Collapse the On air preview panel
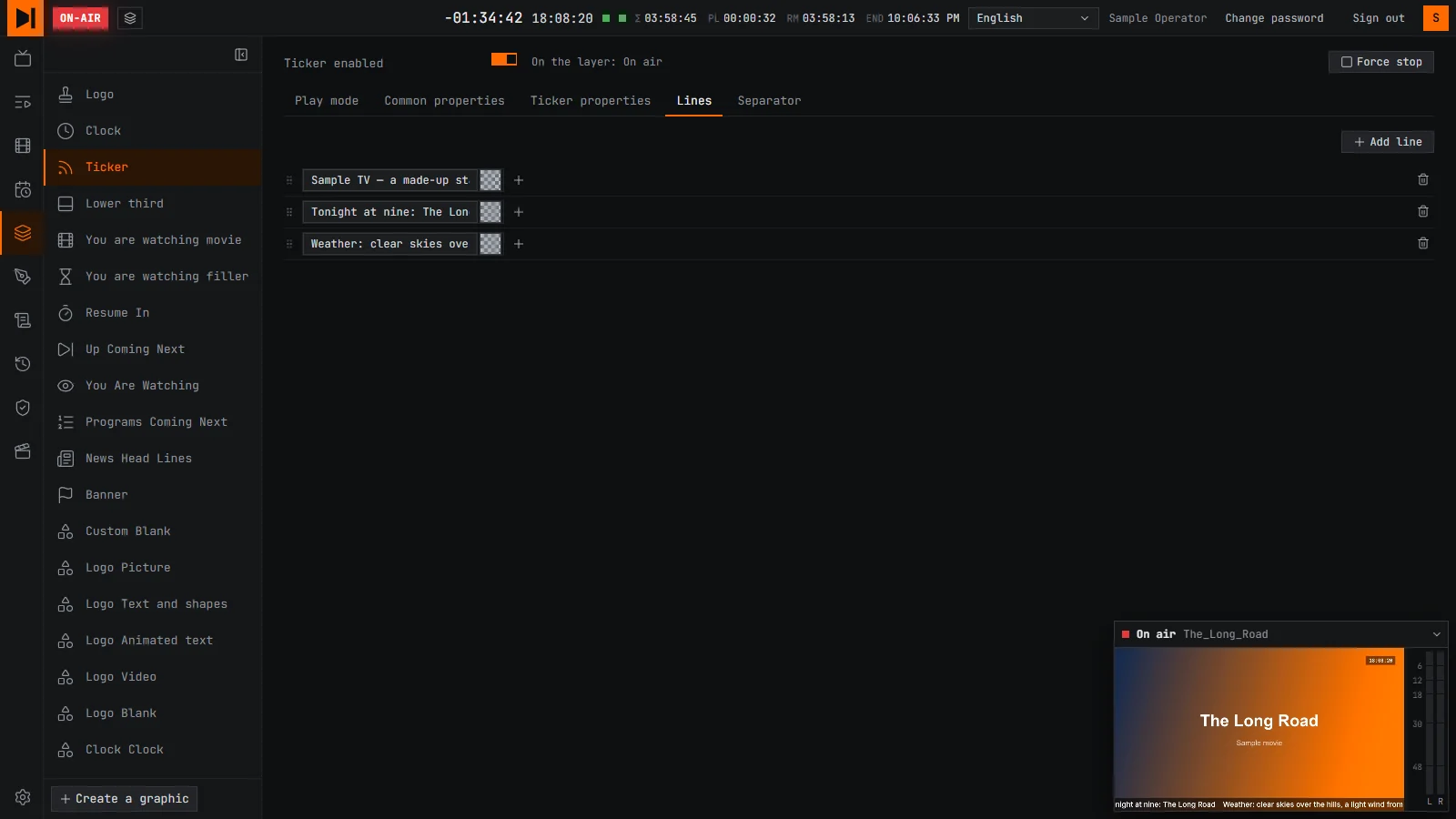This screenshot has width=1456, height=819. pyautogui.click(x=1437, y=634)
